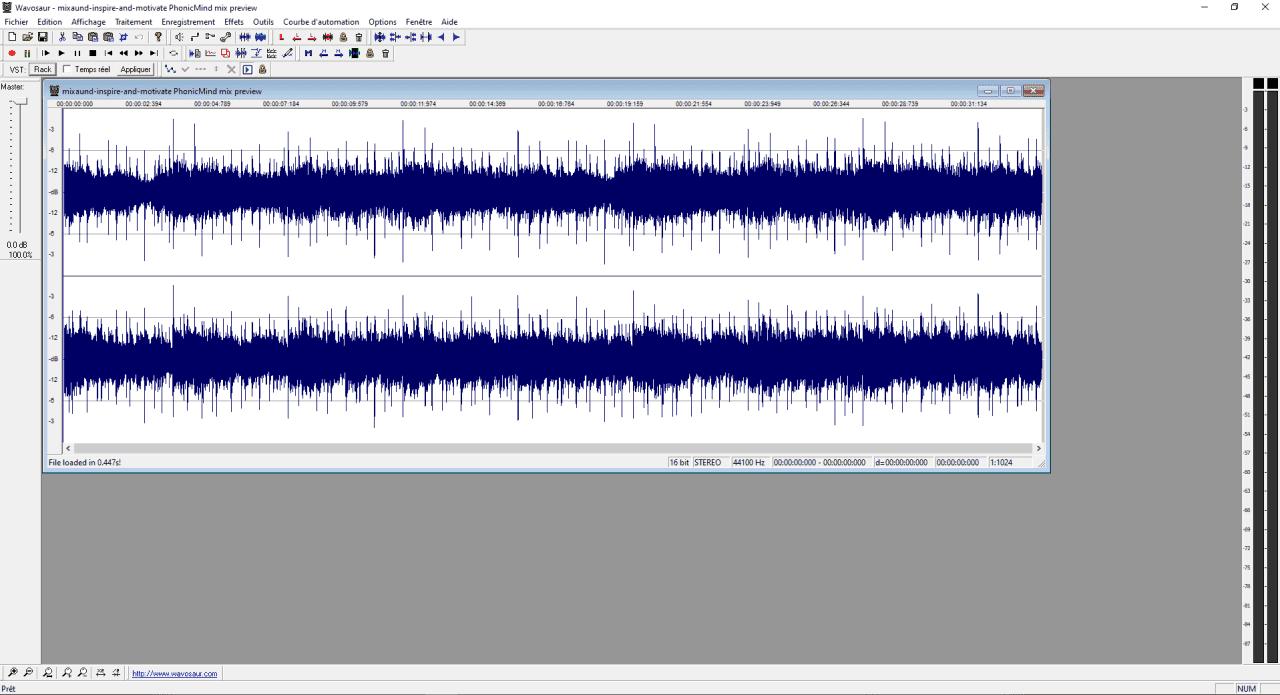Viewport: 1280px width, 695px height.
Task: Enable the Temps réel checkbox
Action: 67,69
